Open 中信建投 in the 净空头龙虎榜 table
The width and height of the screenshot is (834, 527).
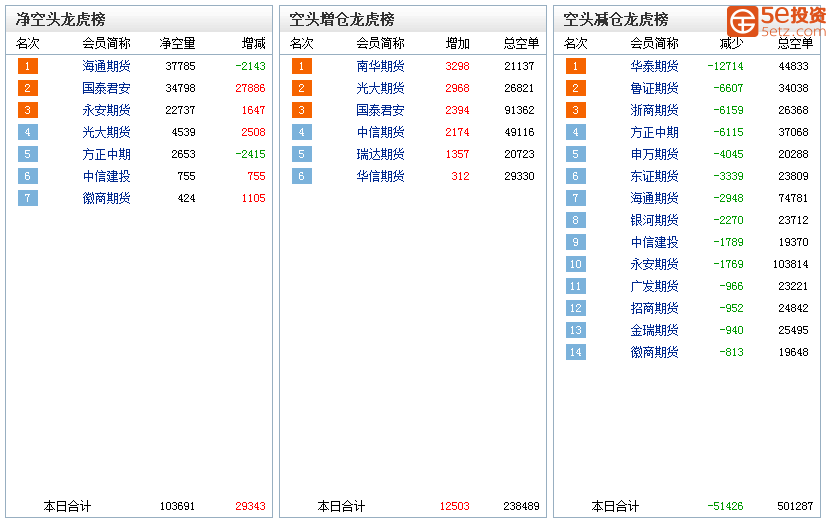coord(106,176)
